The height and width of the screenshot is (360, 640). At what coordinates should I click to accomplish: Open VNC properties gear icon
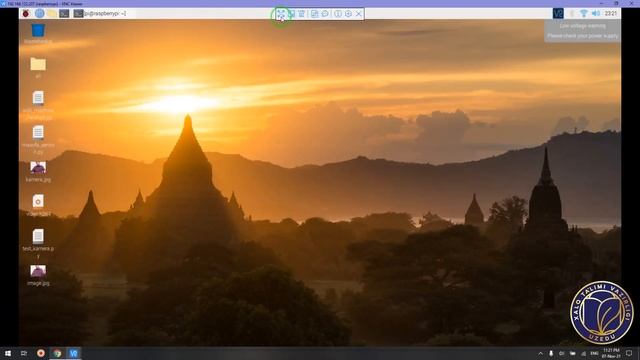348,14
